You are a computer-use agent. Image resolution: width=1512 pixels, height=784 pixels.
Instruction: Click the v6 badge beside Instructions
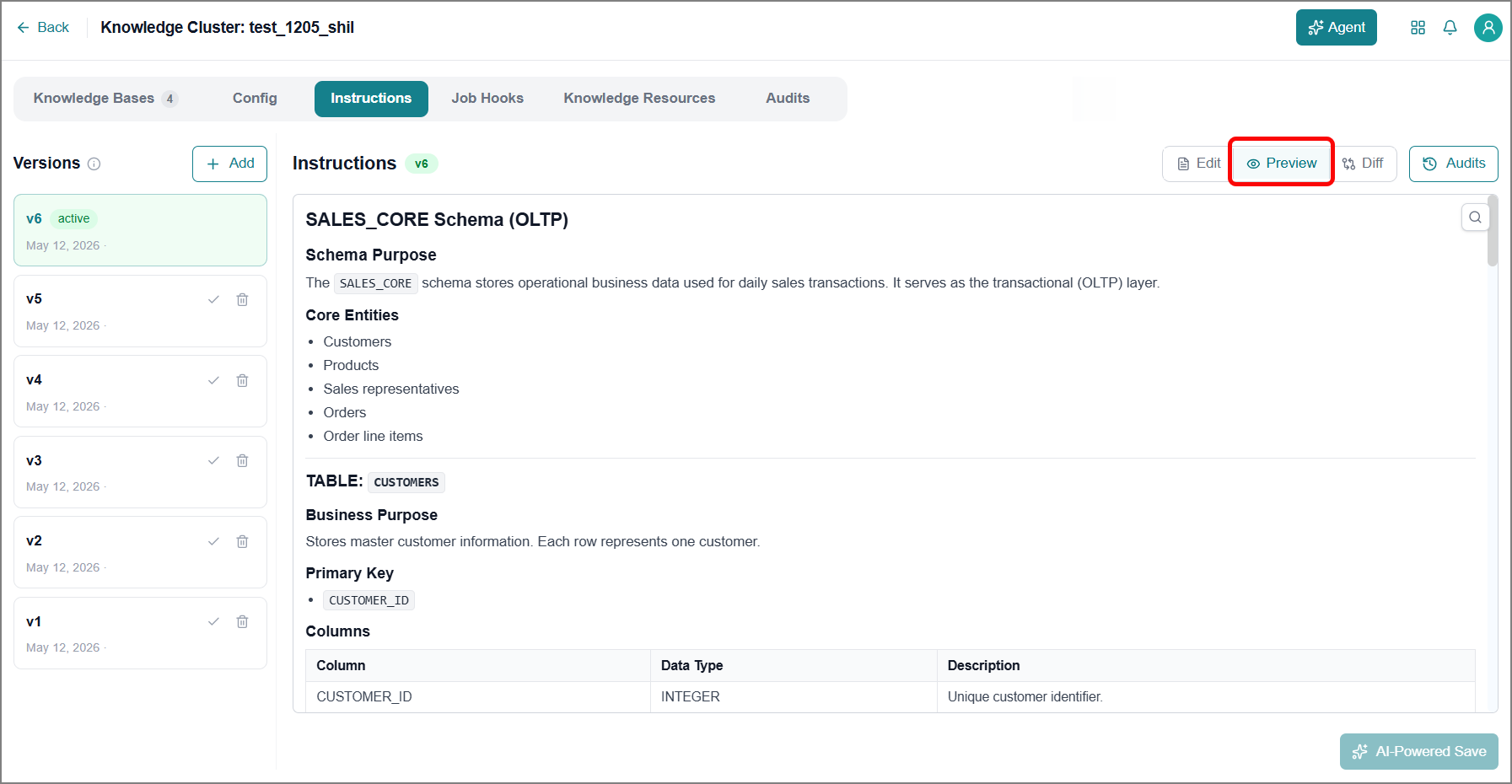422,164
